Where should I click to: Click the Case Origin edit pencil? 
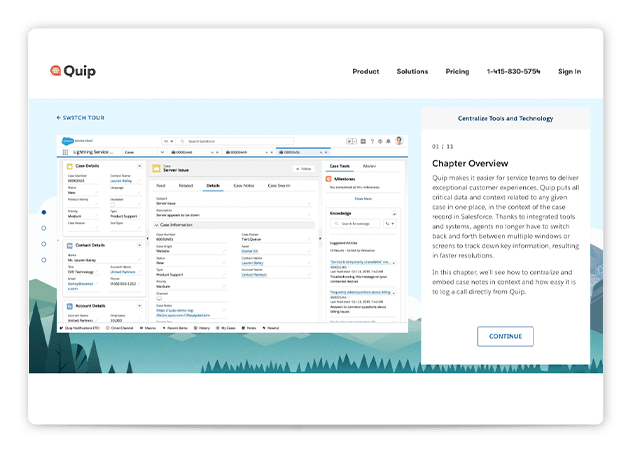pos(224,251)
